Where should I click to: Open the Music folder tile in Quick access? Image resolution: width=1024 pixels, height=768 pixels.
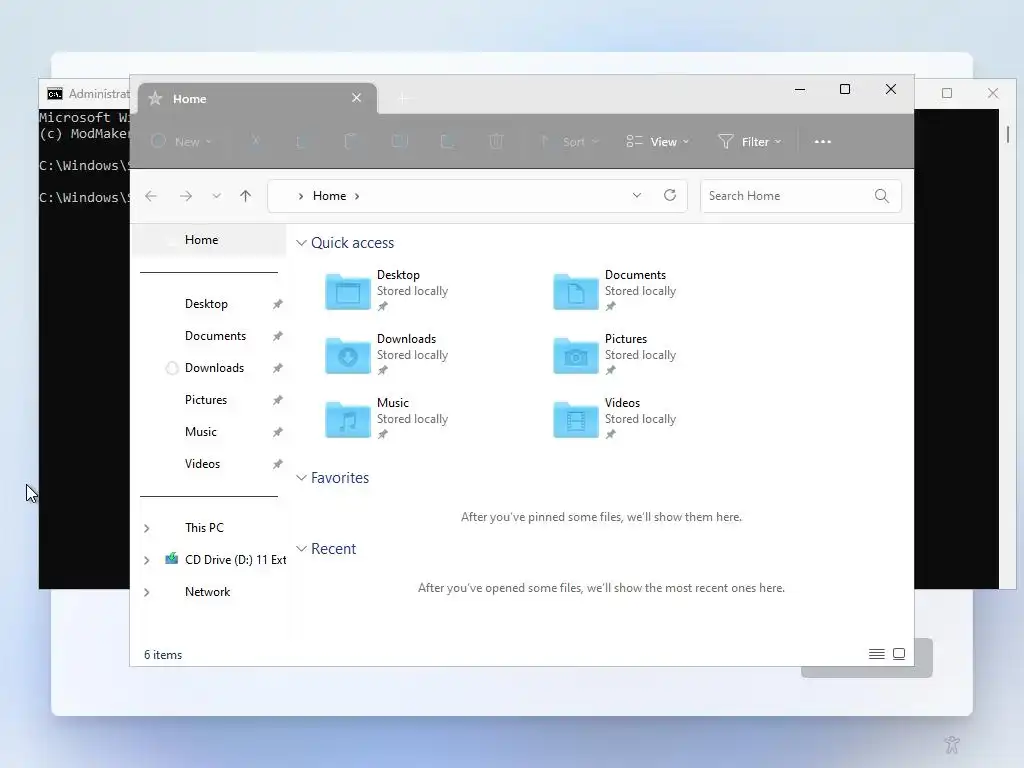(x=387, y=419)
